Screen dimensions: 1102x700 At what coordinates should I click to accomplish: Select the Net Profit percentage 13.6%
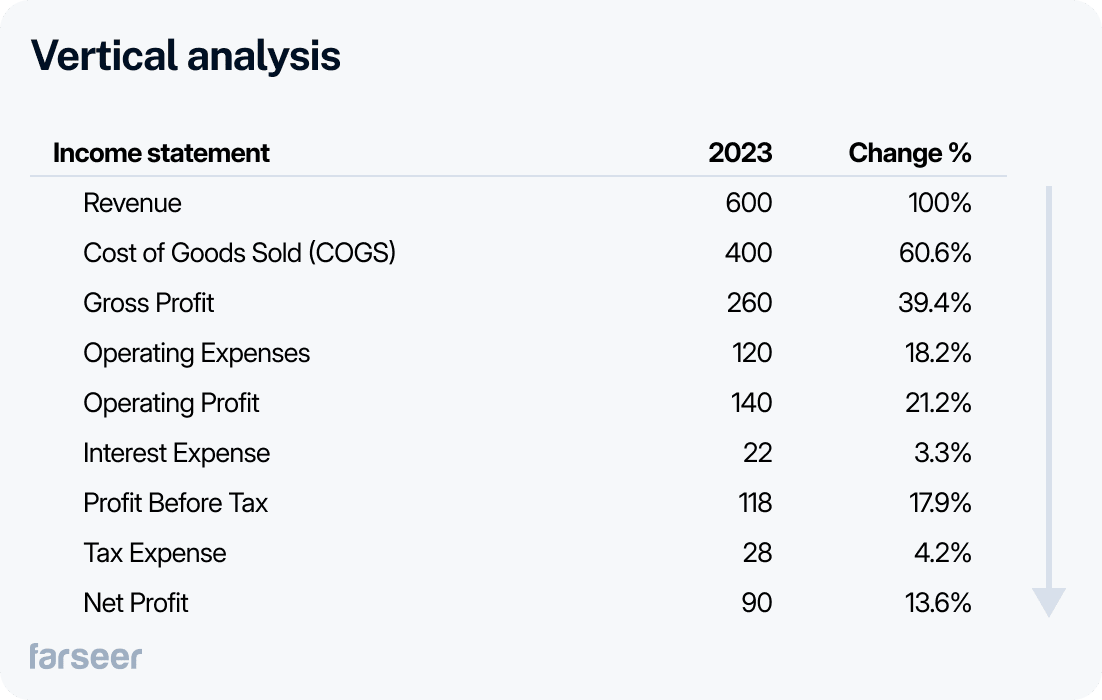click(x=936, y=603)
